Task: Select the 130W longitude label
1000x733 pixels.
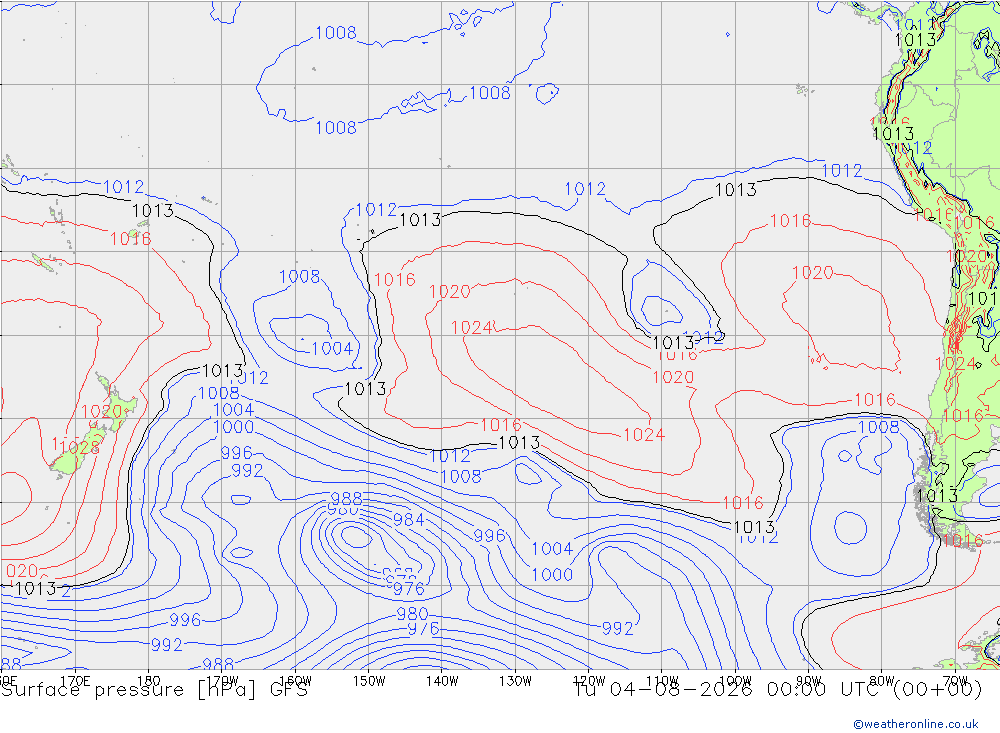Action: click(x=515, y=681)
